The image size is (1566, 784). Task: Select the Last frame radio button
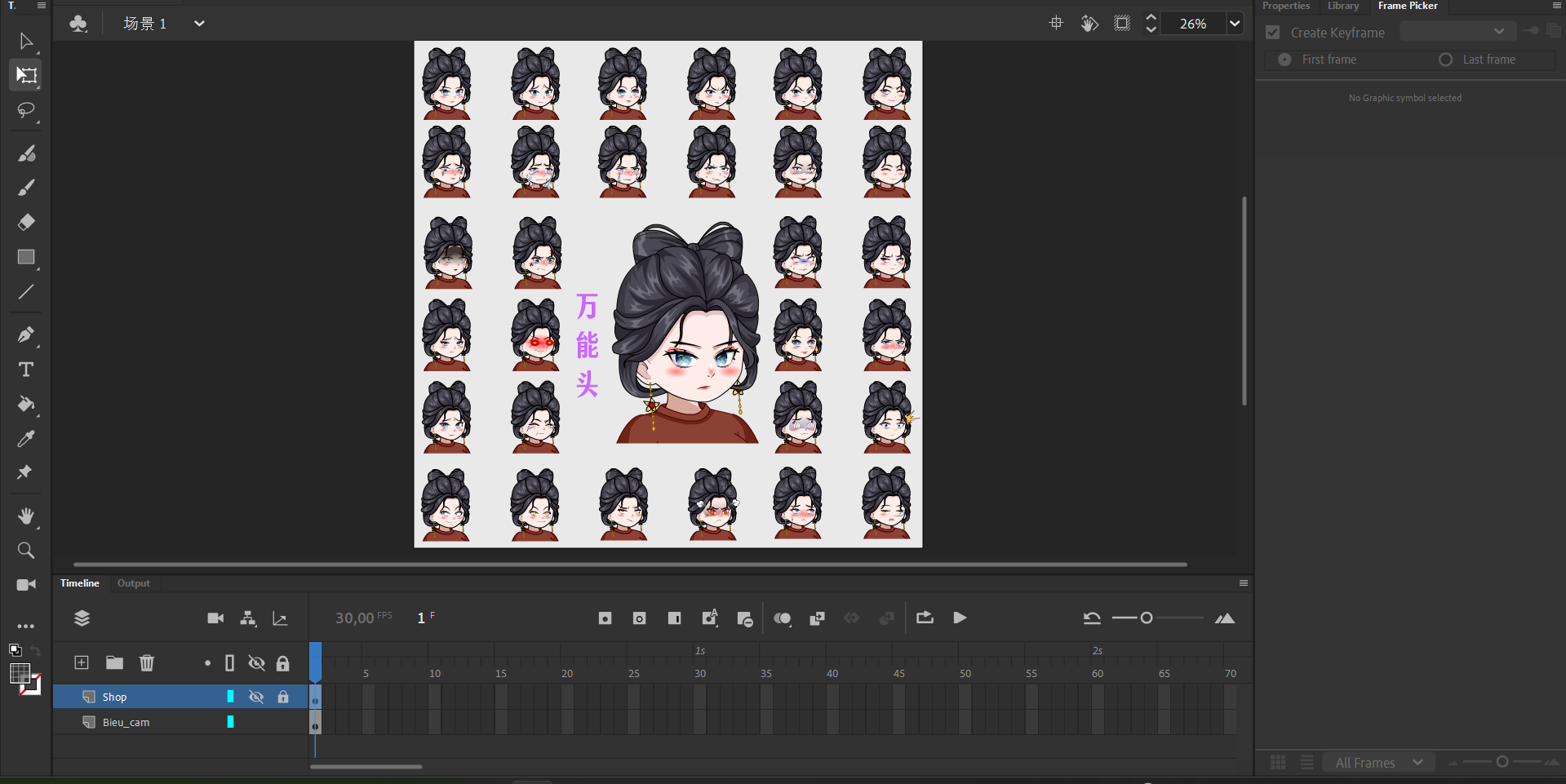(x=1445, y=60)
